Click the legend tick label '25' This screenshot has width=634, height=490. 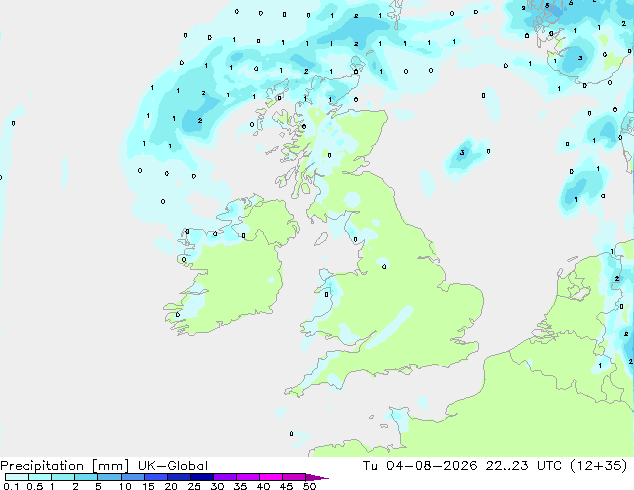(x=194, y=486)
